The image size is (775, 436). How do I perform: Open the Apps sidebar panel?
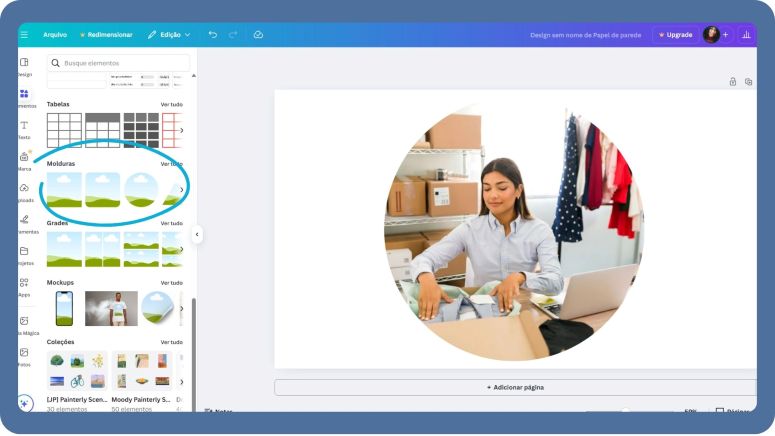[x=24, y=286]
